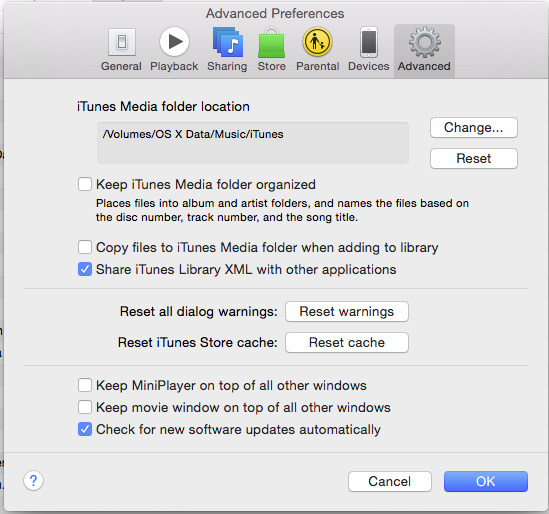The height and width of the screenshot is (514, 549).
Task: Click the Reset iTunes Store cache label
Action: tap(197, 342)
